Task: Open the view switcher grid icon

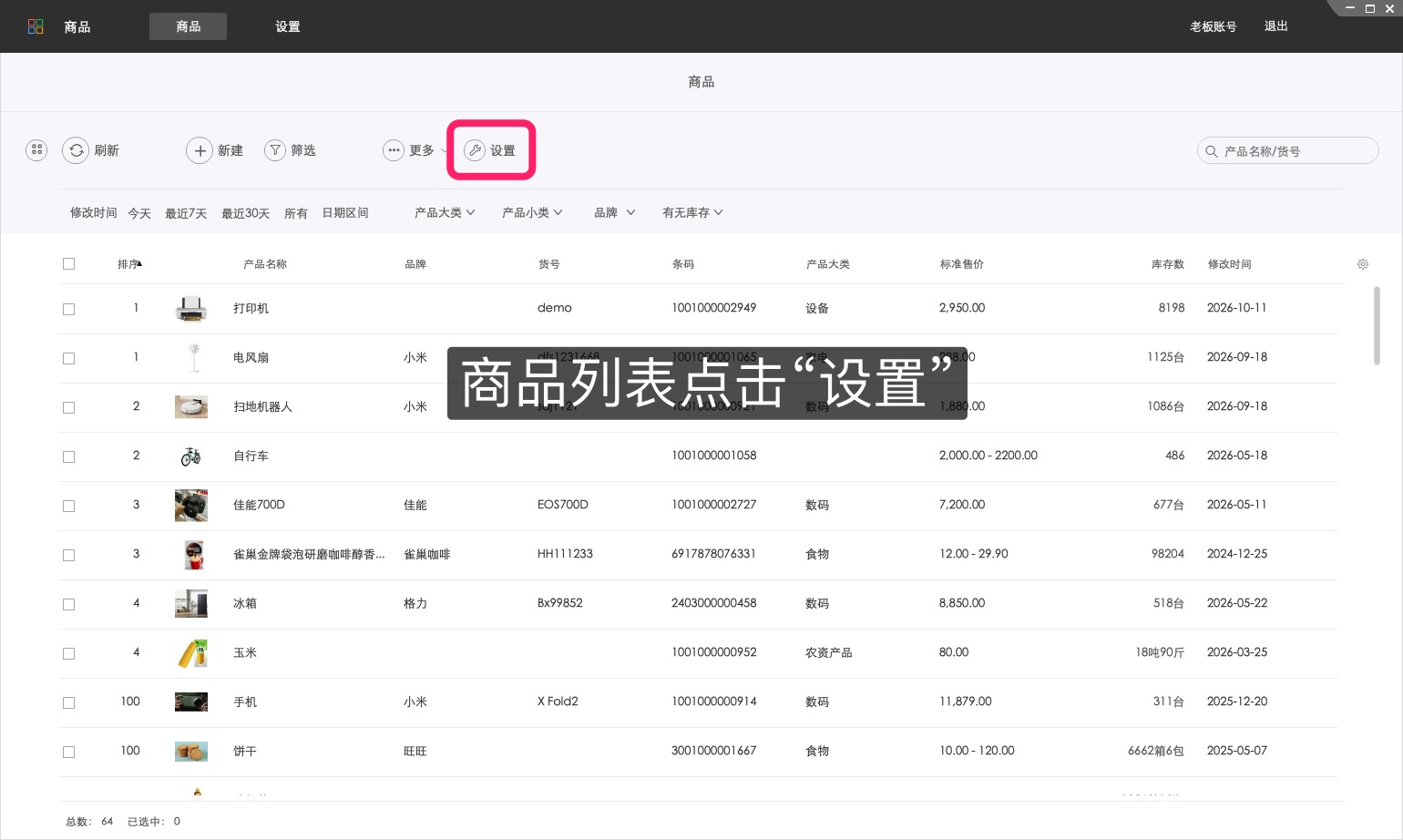Action: 36,150
